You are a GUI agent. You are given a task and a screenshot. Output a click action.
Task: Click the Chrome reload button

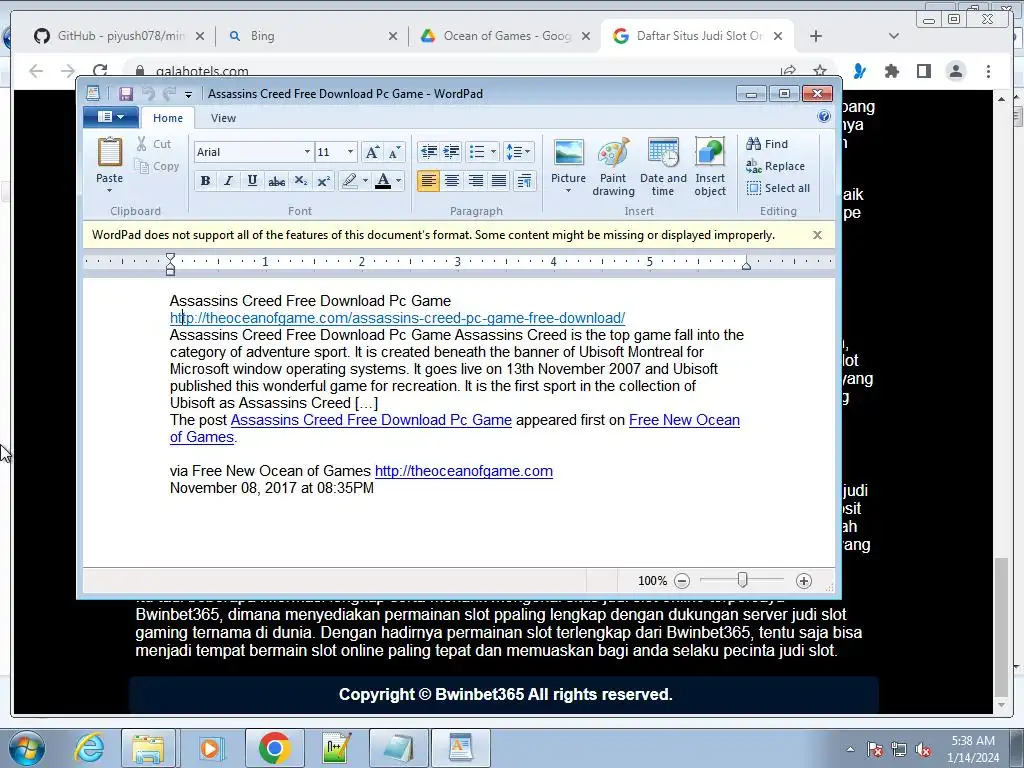(100, 71)
